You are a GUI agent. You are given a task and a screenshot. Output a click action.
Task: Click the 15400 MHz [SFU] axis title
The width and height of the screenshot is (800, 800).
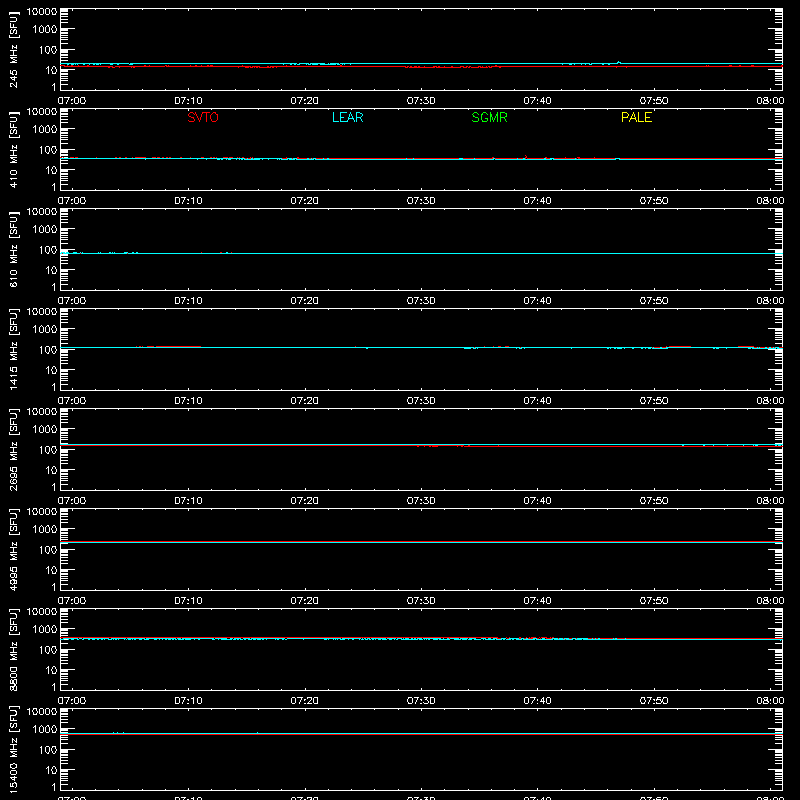13,749
